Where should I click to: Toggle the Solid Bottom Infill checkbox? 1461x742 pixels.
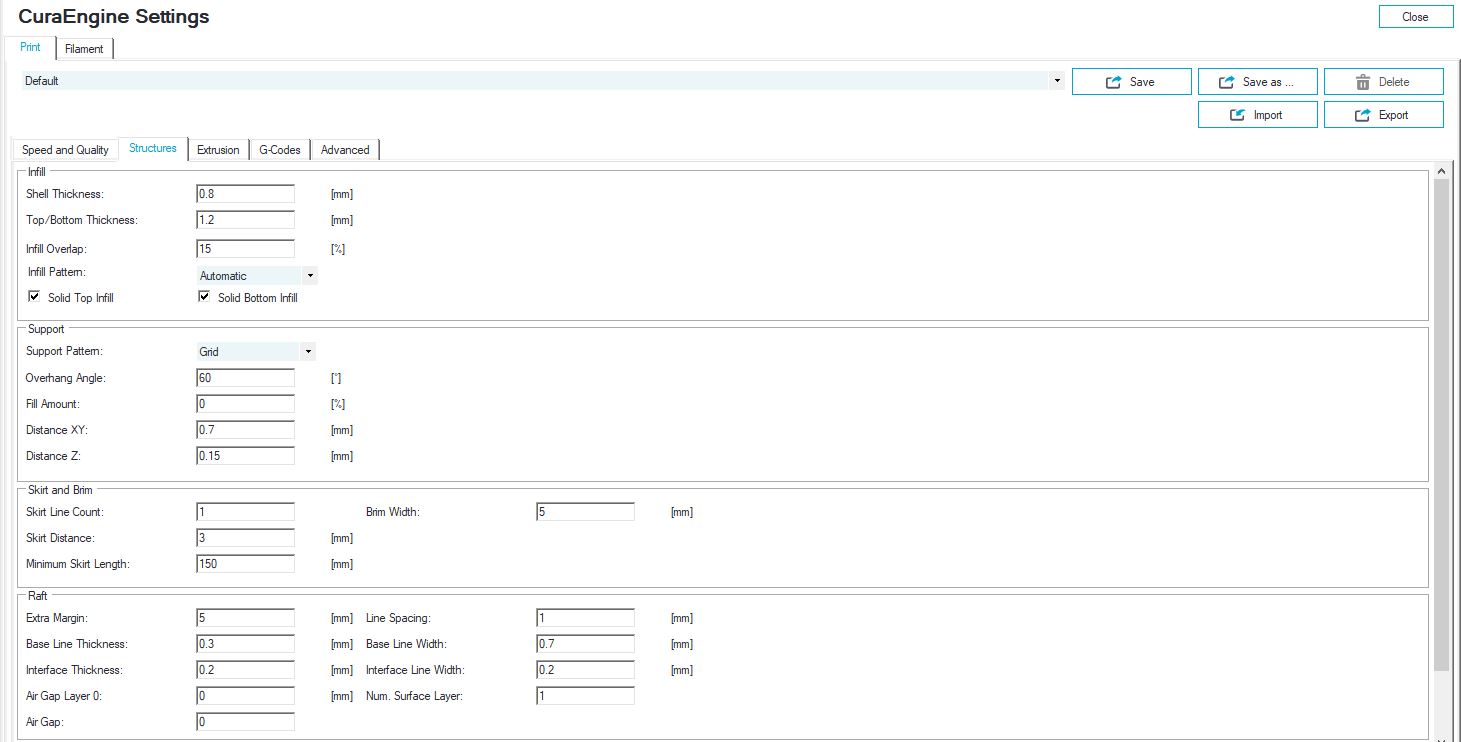click(204, 297)
